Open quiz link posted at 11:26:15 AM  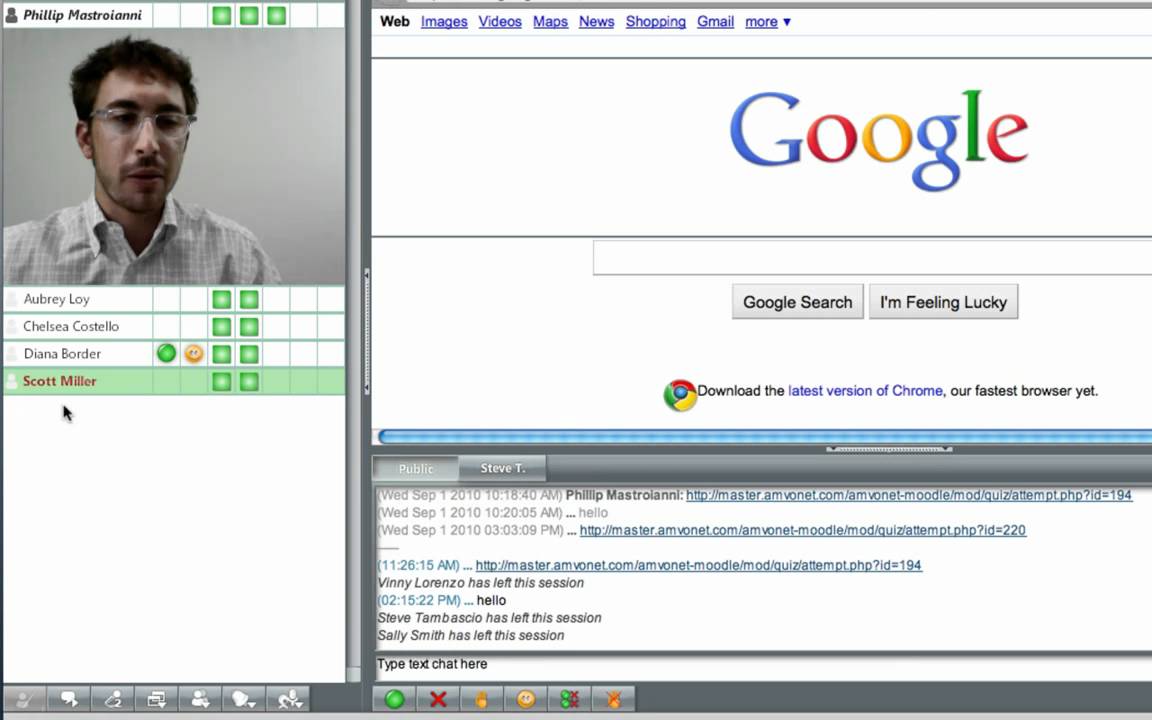coord(698,565)
